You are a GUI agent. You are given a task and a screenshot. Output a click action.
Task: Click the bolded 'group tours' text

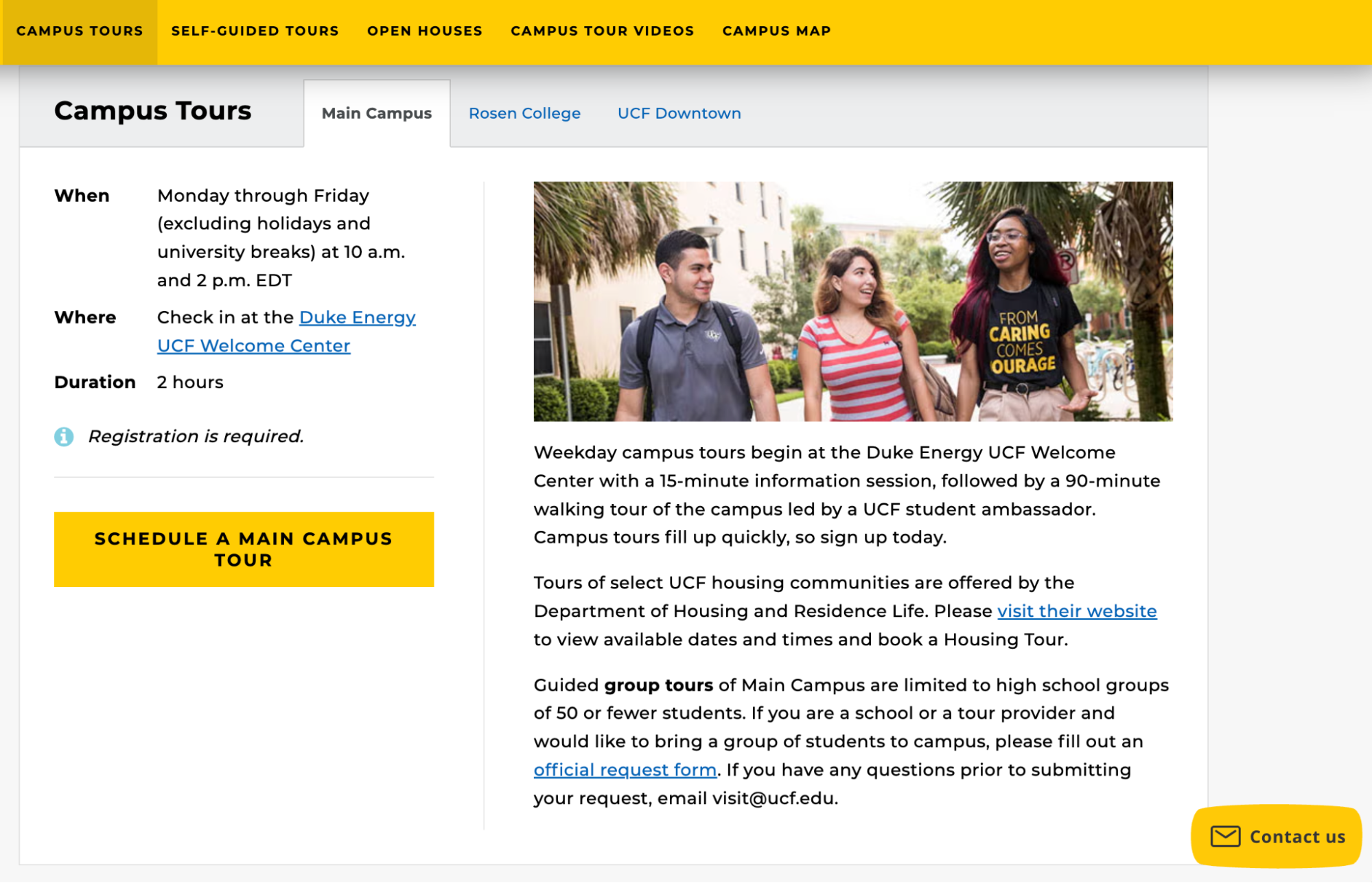coord(657,685)
